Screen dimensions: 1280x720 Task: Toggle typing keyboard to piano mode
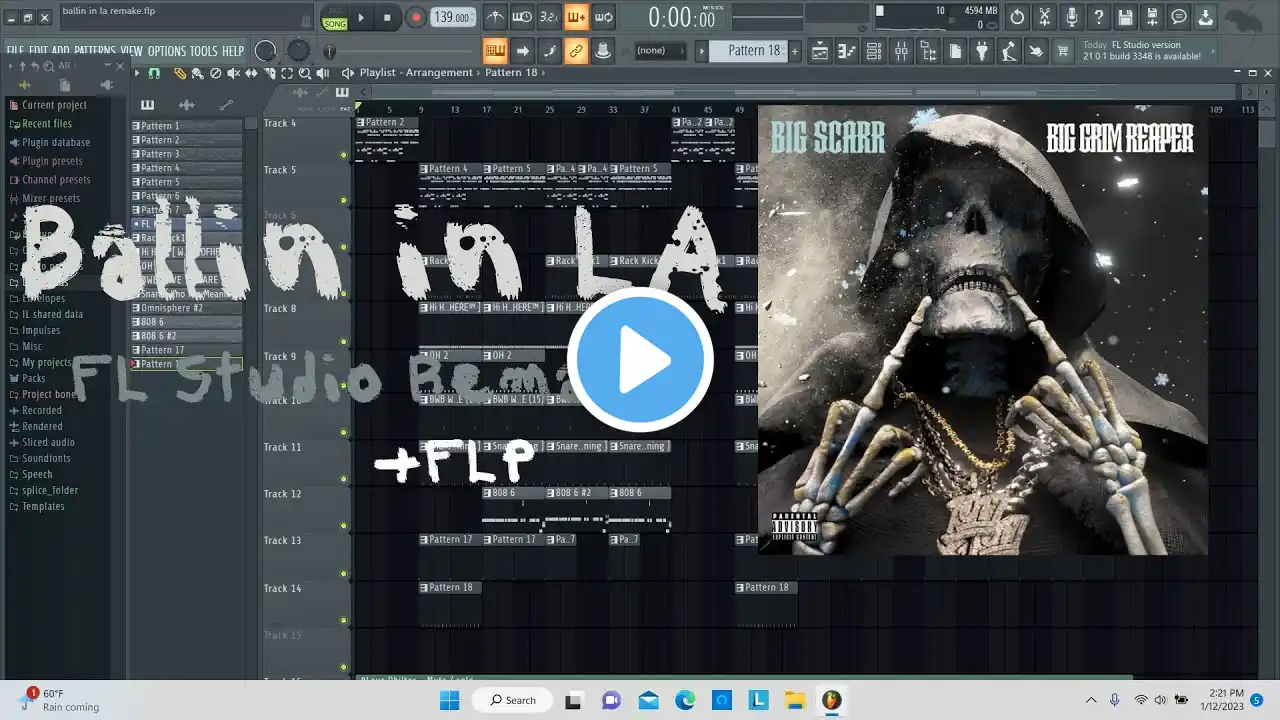click(495, 51)
